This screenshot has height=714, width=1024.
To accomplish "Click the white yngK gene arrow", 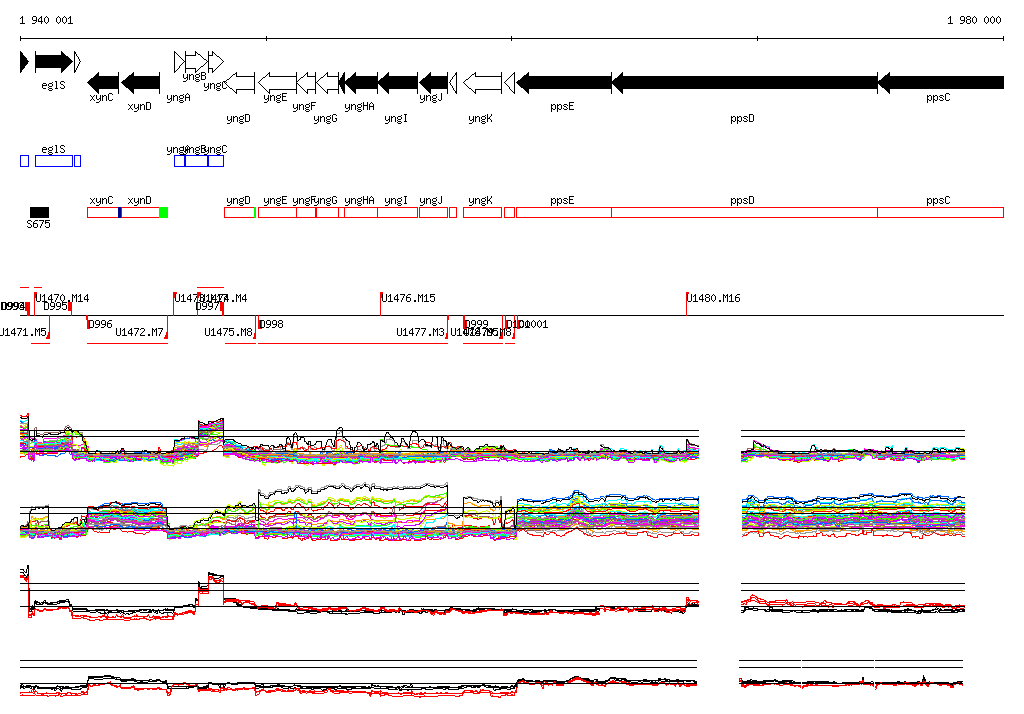I will click(483, 83).
